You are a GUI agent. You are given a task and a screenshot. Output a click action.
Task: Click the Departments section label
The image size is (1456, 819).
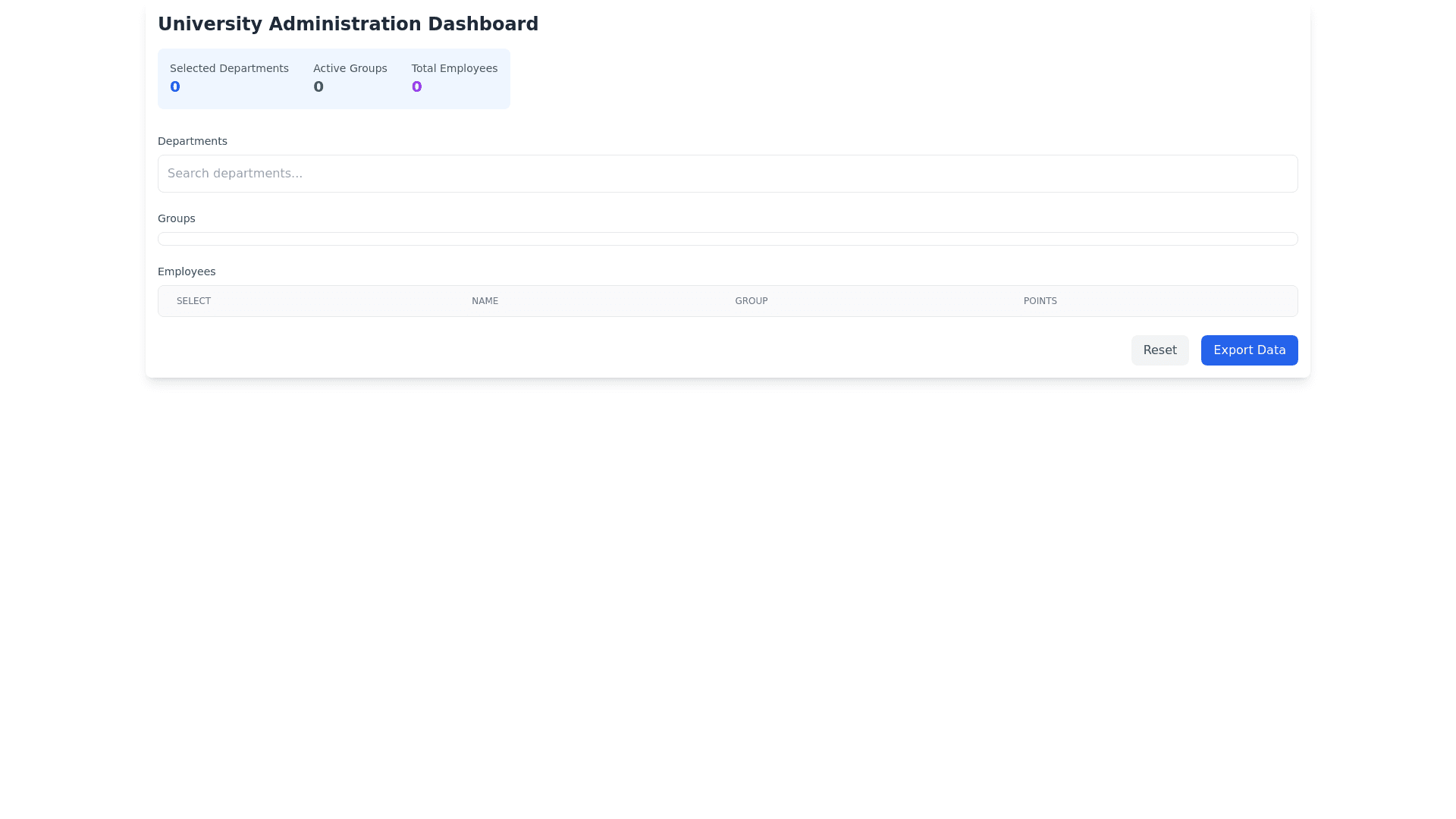(193, 141)
